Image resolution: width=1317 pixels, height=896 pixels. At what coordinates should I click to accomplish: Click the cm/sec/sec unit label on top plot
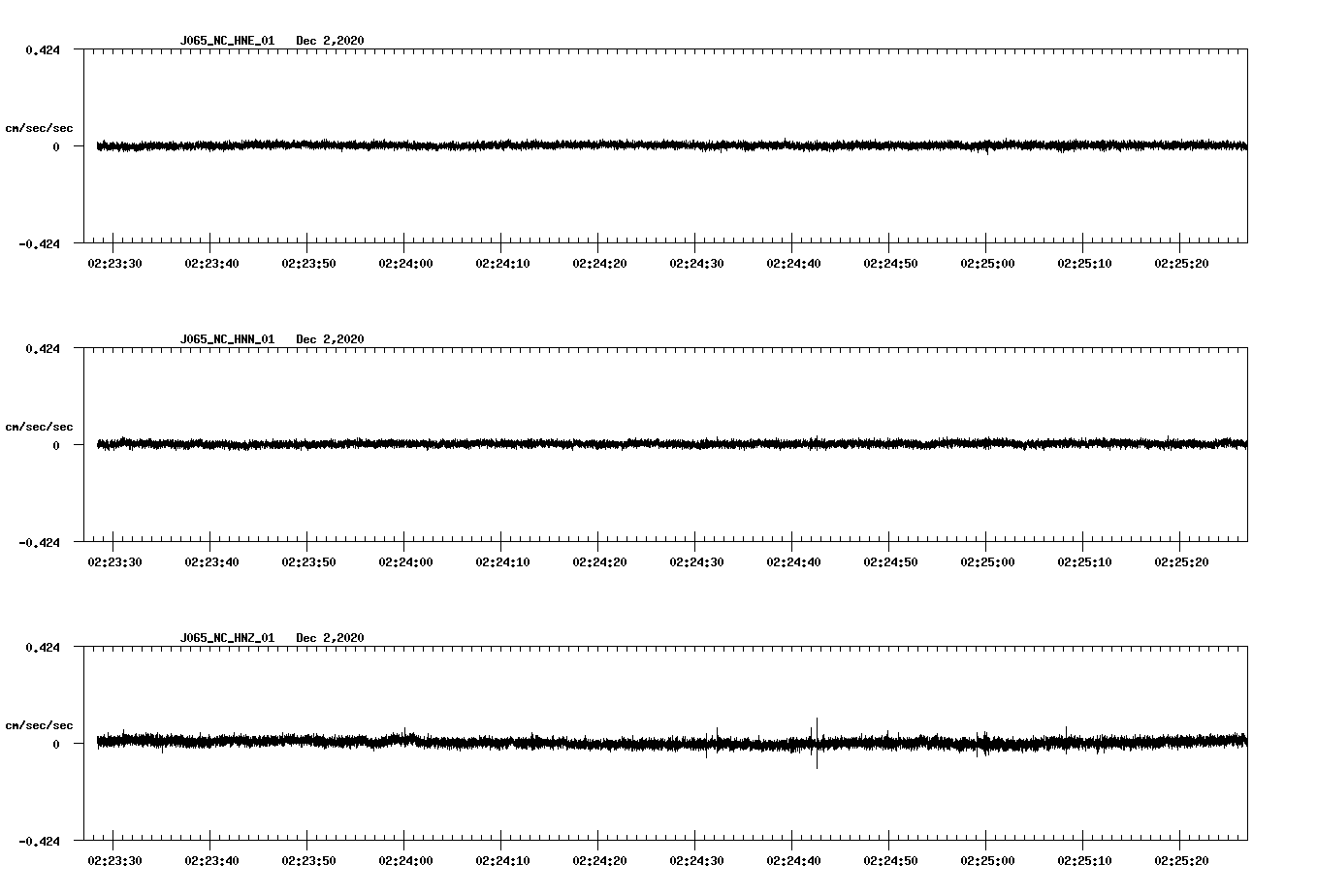pyautogui.click(x=40, y=128)
